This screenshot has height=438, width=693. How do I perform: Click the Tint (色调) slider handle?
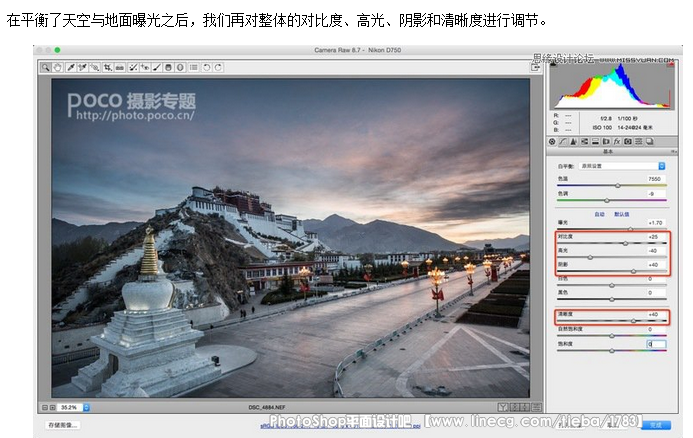607,200
